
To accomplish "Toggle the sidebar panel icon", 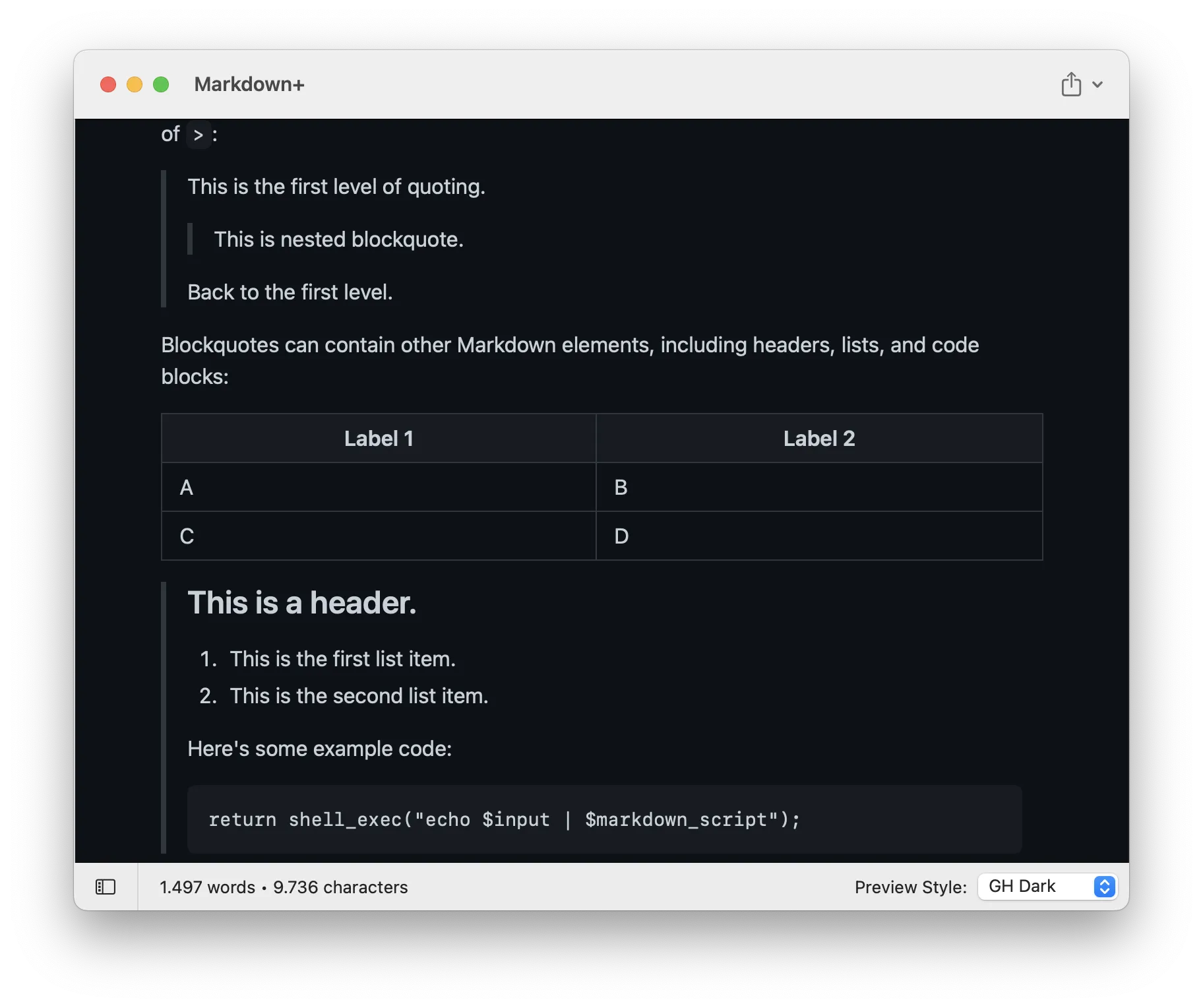I will point(106,887).
